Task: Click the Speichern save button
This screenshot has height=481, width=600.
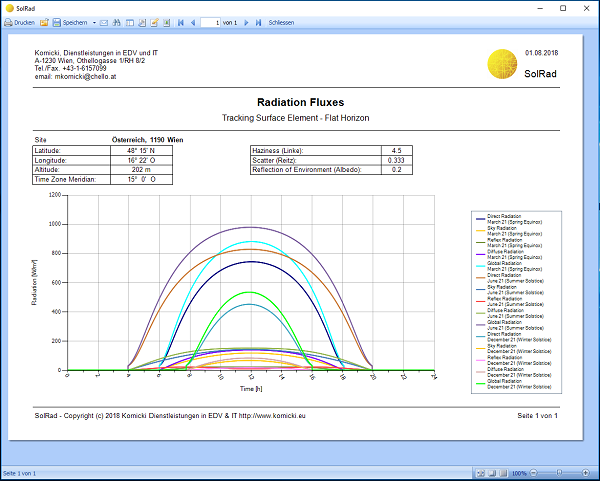Action: (x=70, y=21)
